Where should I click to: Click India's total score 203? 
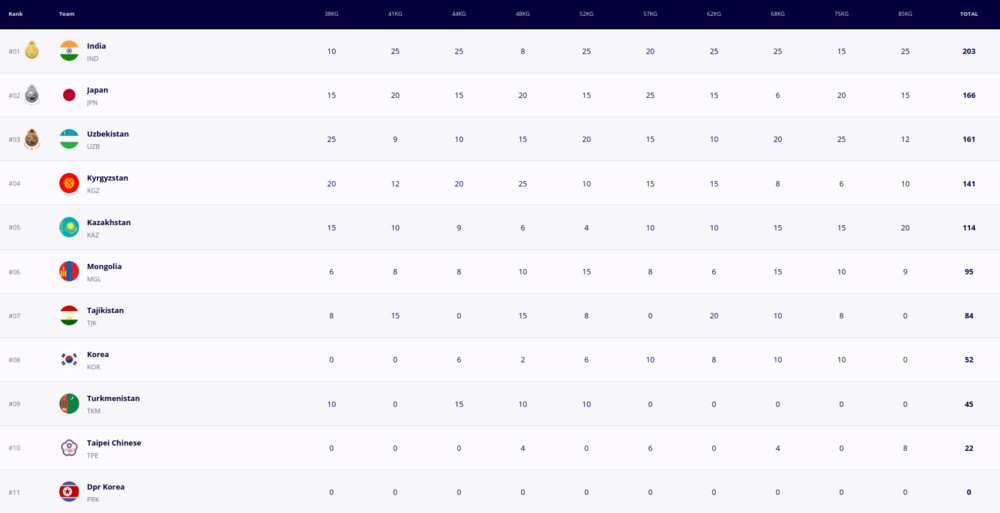pyautogui.click(x=969, y=51)
